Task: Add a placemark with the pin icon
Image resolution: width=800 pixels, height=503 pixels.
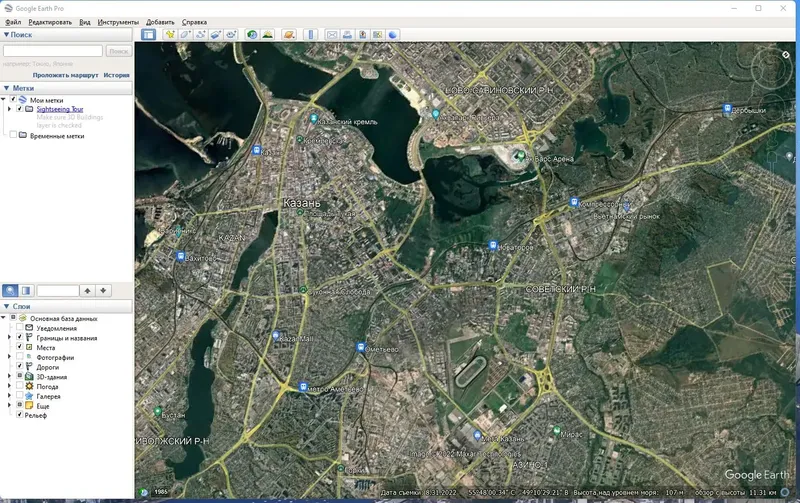Action: (x=170, y=35)
